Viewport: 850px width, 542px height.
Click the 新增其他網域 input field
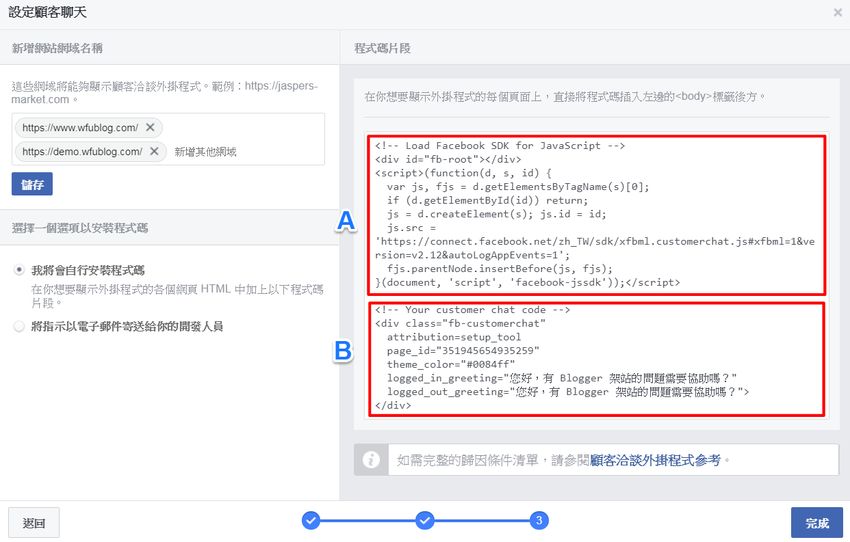click(205, 152)
